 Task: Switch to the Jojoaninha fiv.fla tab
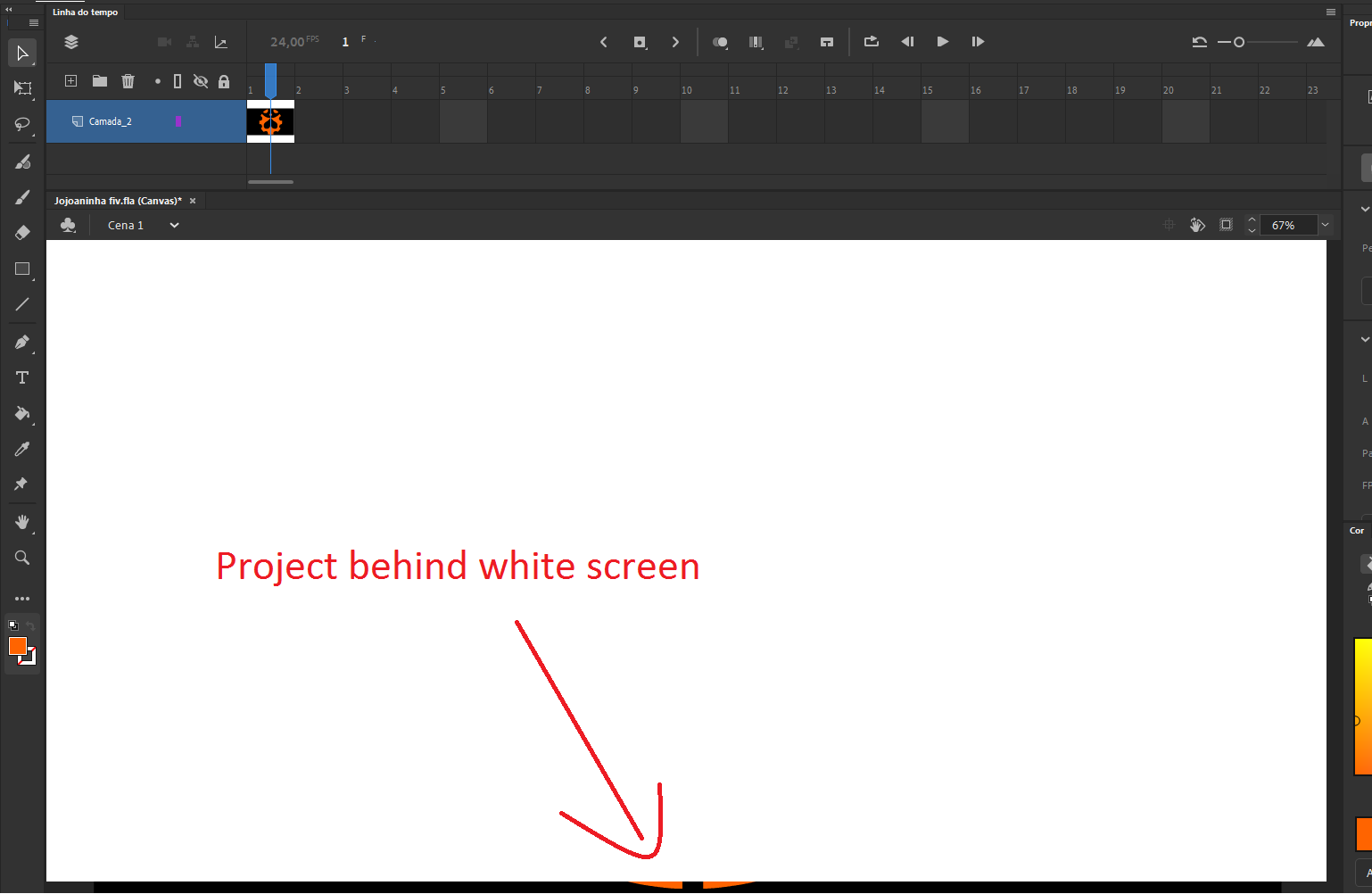[117, 200]
